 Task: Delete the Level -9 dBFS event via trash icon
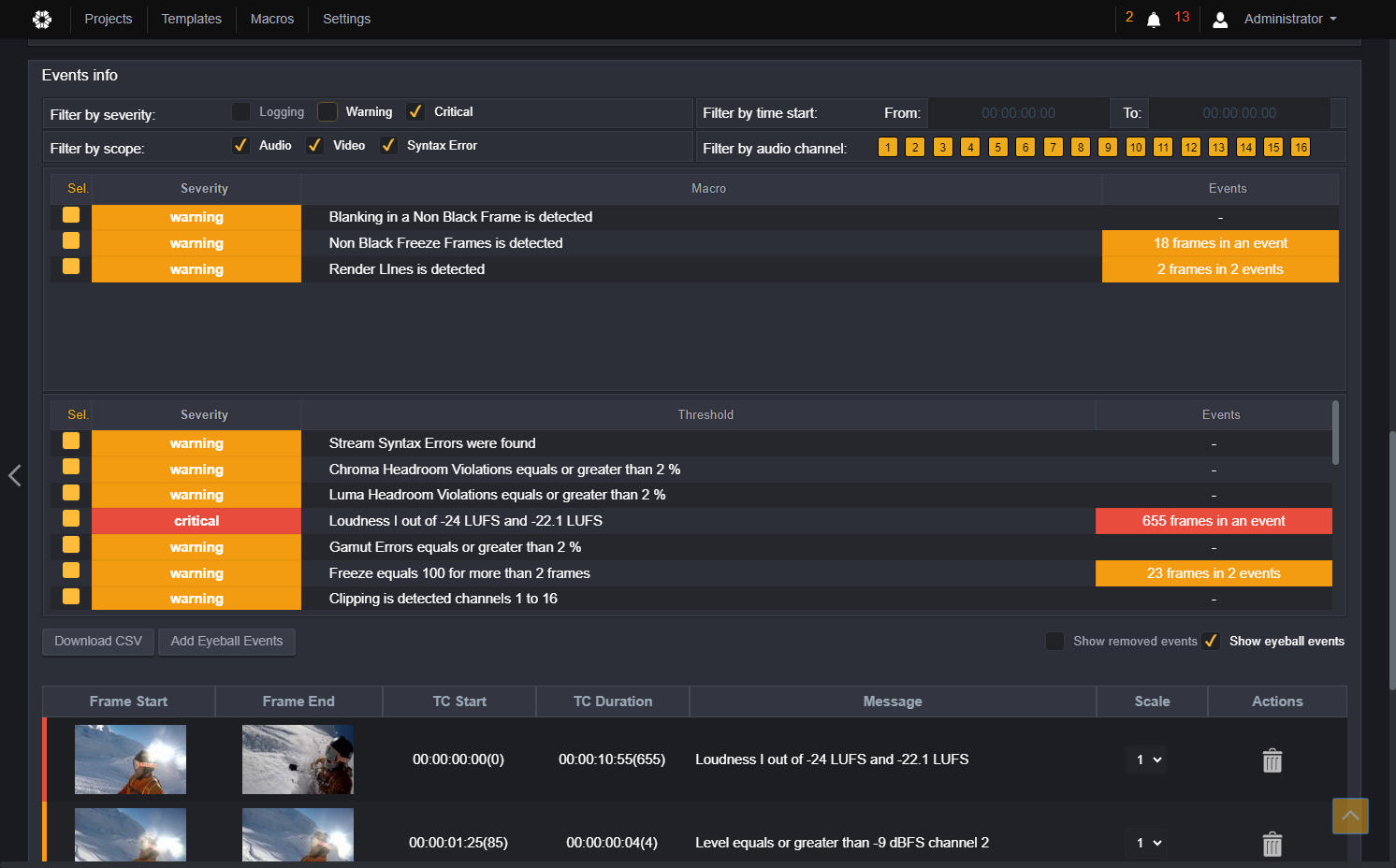1272,844
